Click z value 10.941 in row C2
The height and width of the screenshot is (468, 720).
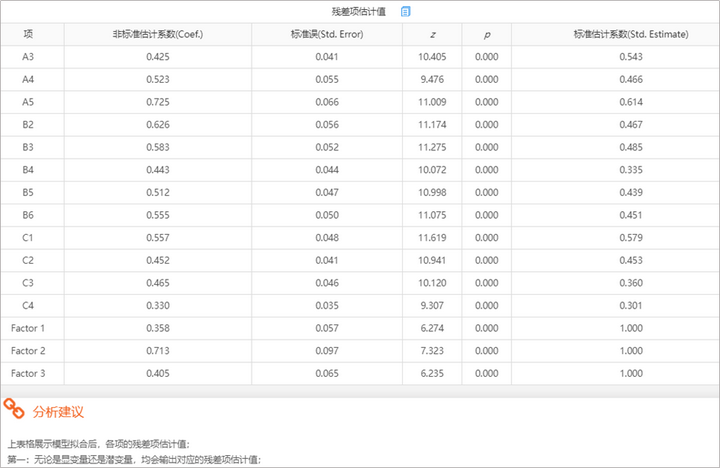[x=432, y=260]
